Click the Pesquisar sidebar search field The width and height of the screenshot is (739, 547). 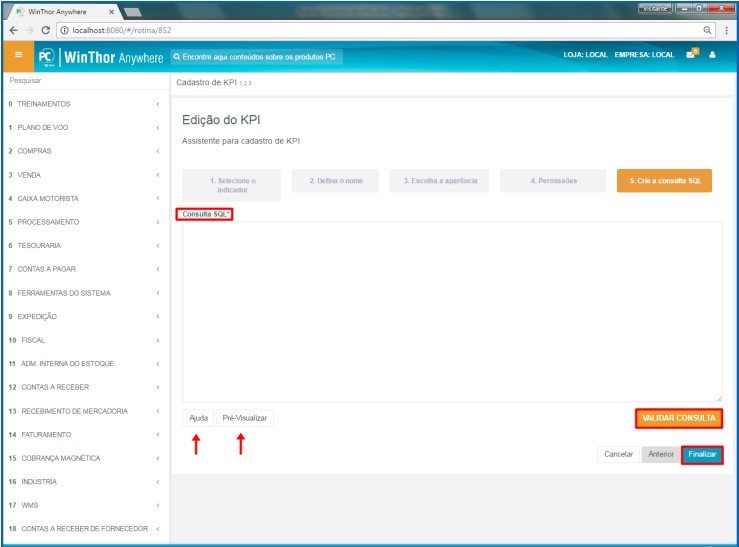[x=86, y=81]
